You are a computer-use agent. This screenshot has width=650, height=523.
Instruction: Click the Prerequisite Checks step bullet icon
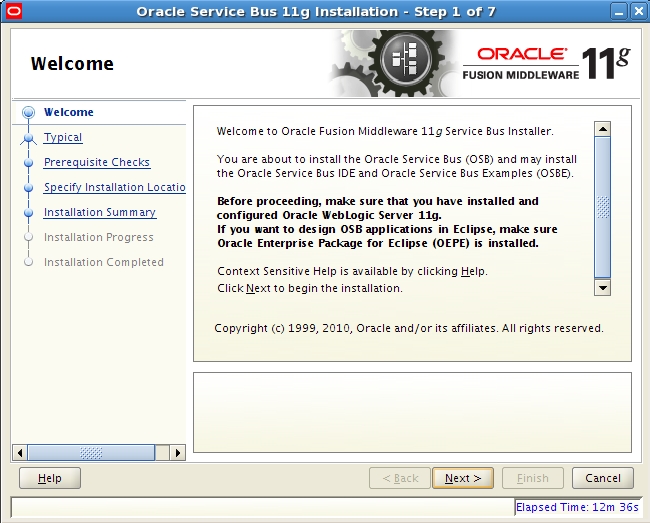(28, 163)
